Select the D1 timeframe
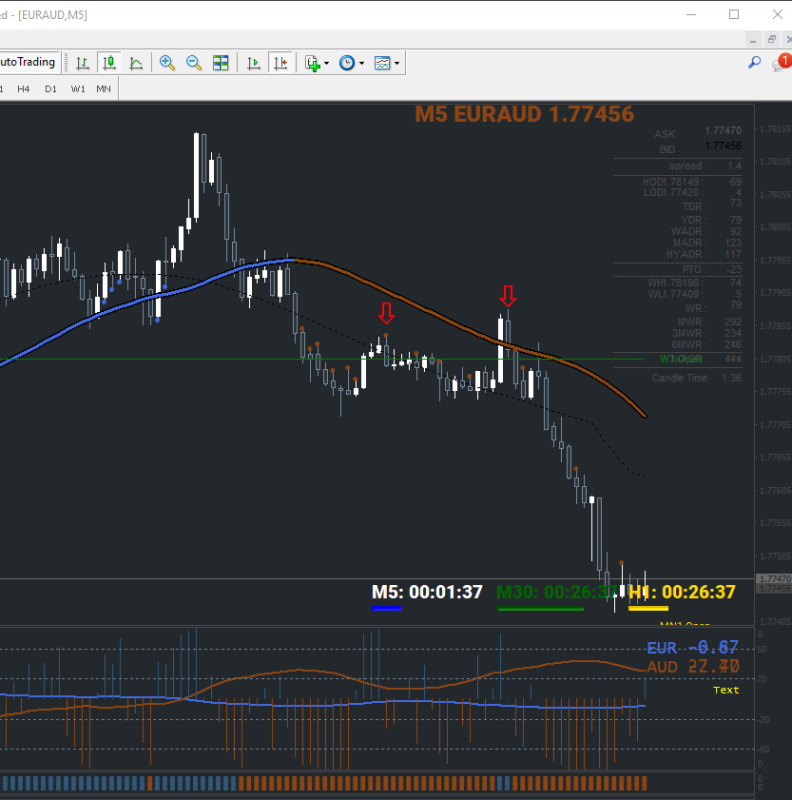The image size is (792, 800). tap(51, 89)
